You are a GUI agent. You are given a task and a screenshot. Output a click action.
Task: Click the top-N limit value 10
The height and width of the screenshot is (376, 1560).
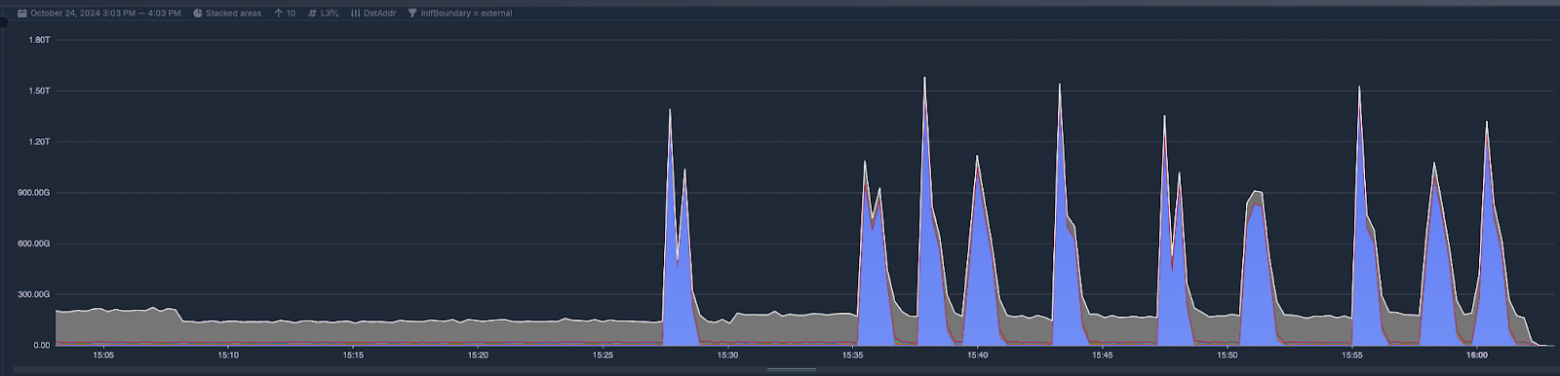[x=291, y=13]
